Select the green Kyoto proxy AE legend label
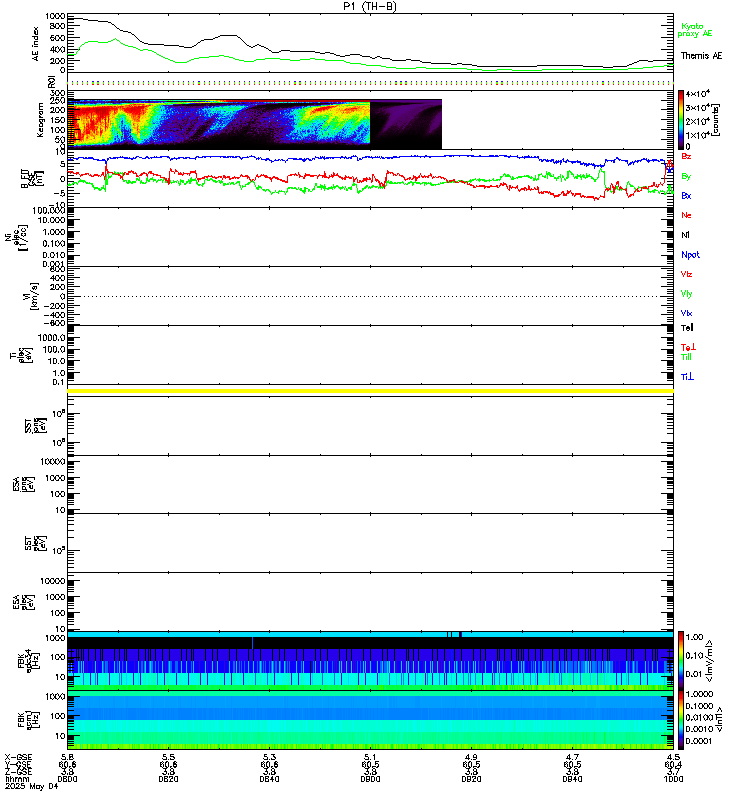 pos(694,30)
